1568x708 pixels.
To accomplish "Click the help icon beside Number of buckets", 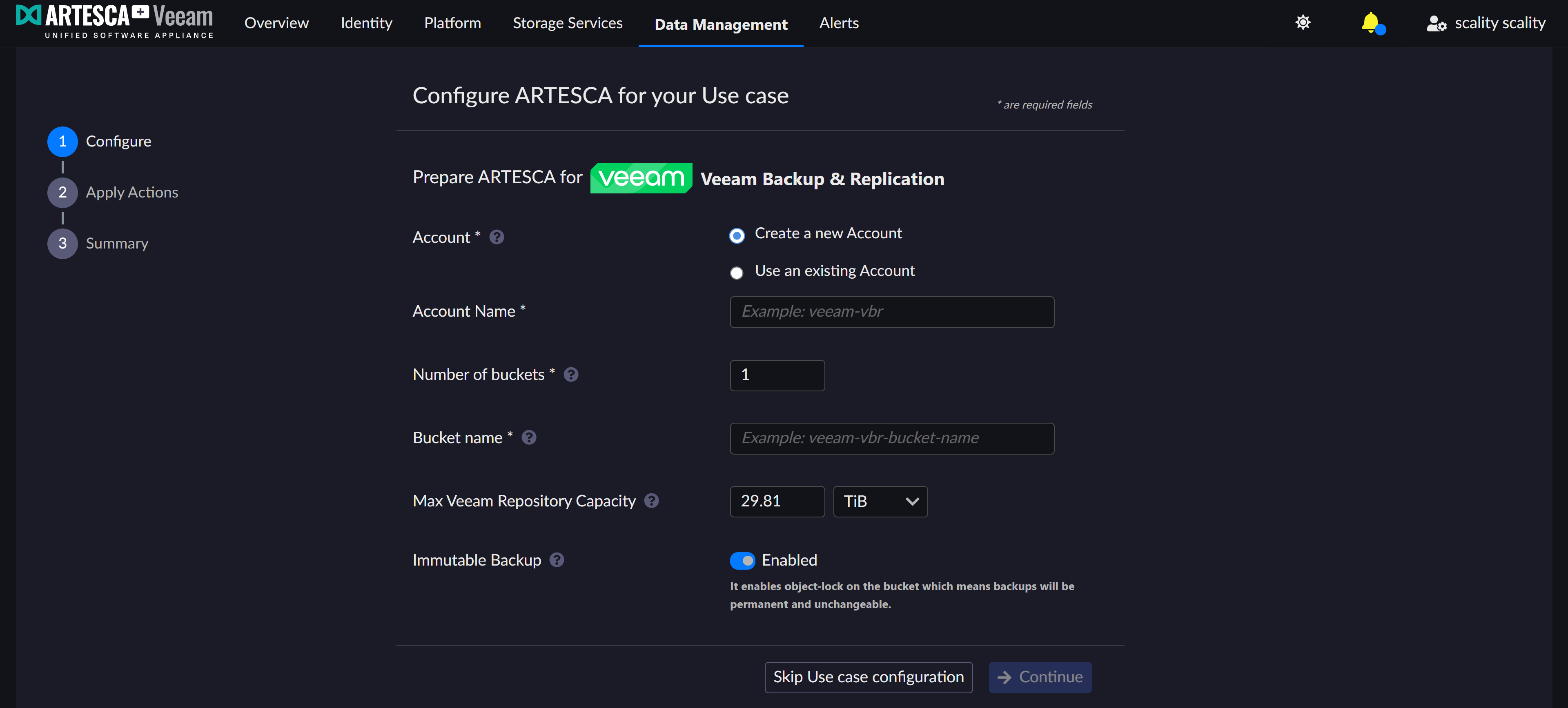I will coord(570,375).
